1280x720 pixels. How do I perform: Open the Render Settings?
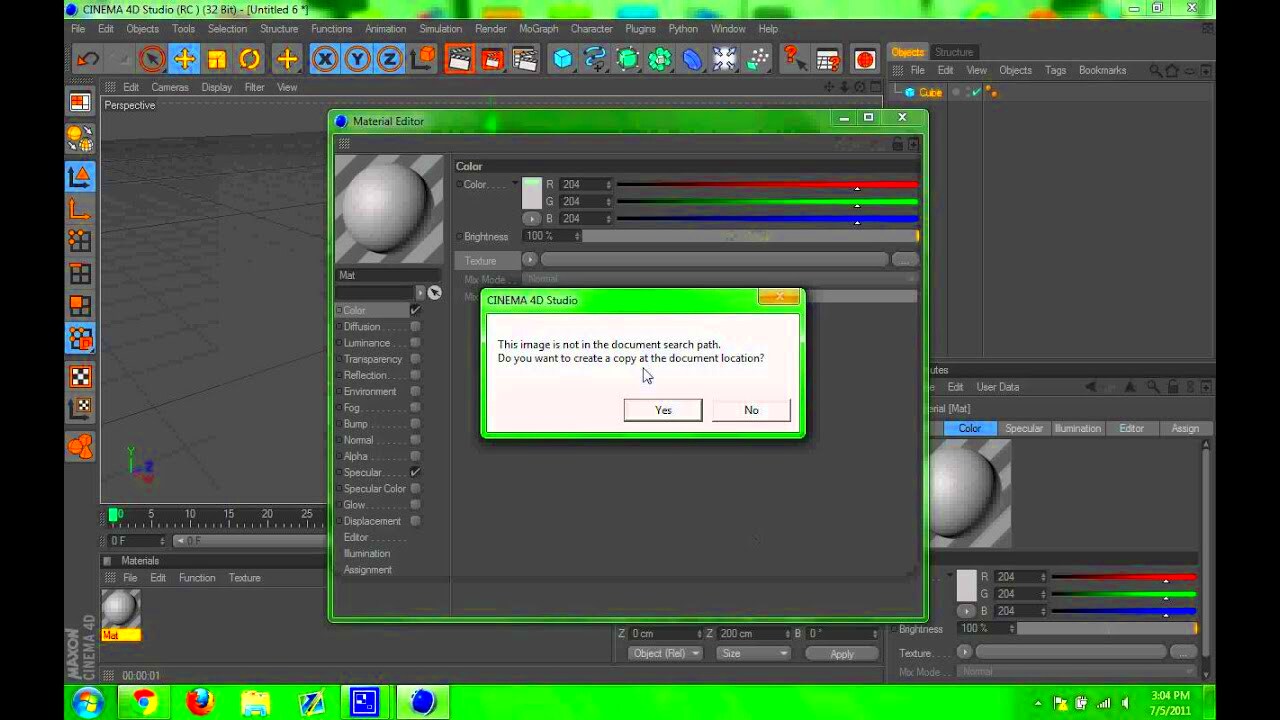click(525, 59)
